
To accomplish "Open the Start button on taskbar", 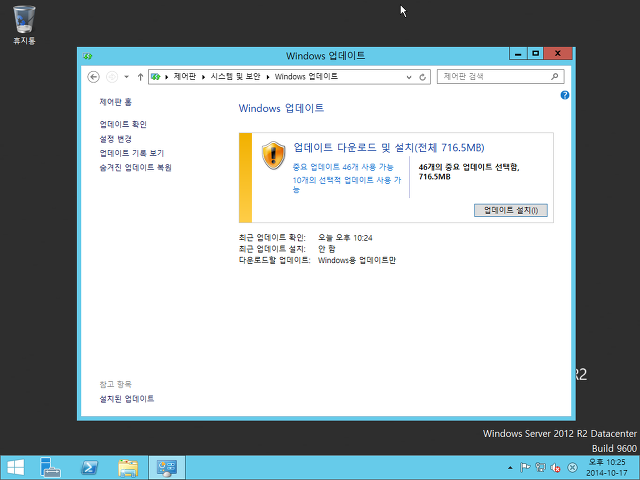I will tap(16, 467).
